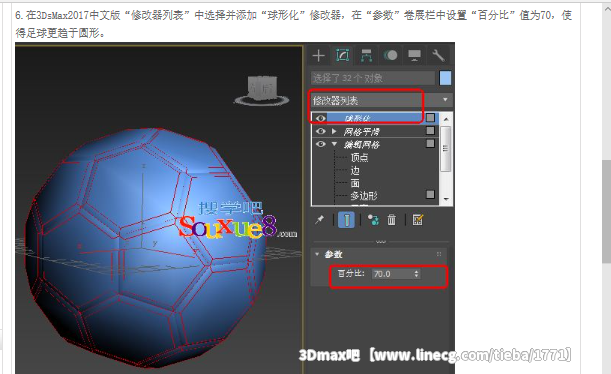Click the Pin Stack icon
The height and width of the screenshot is (374, 611).
pyautogui.click(x=320, y=220)
